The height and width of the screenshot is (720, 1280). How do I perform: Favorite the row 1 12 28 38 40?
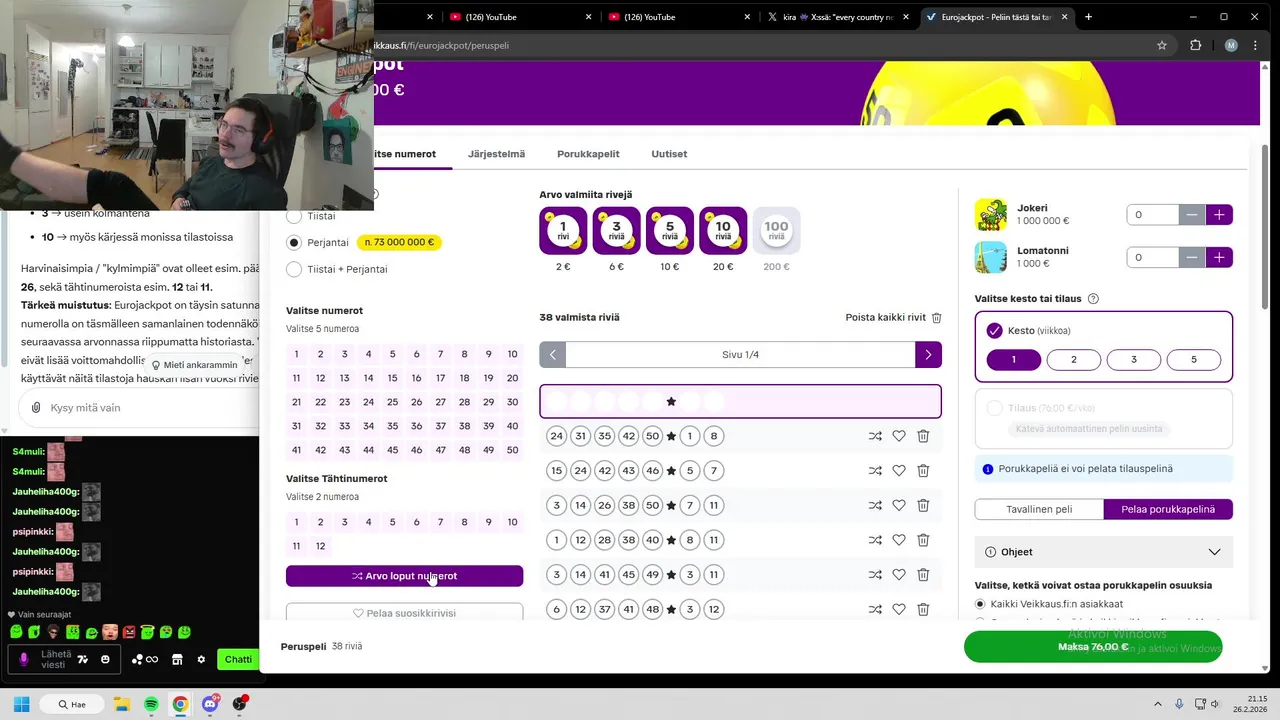point(899,540)
